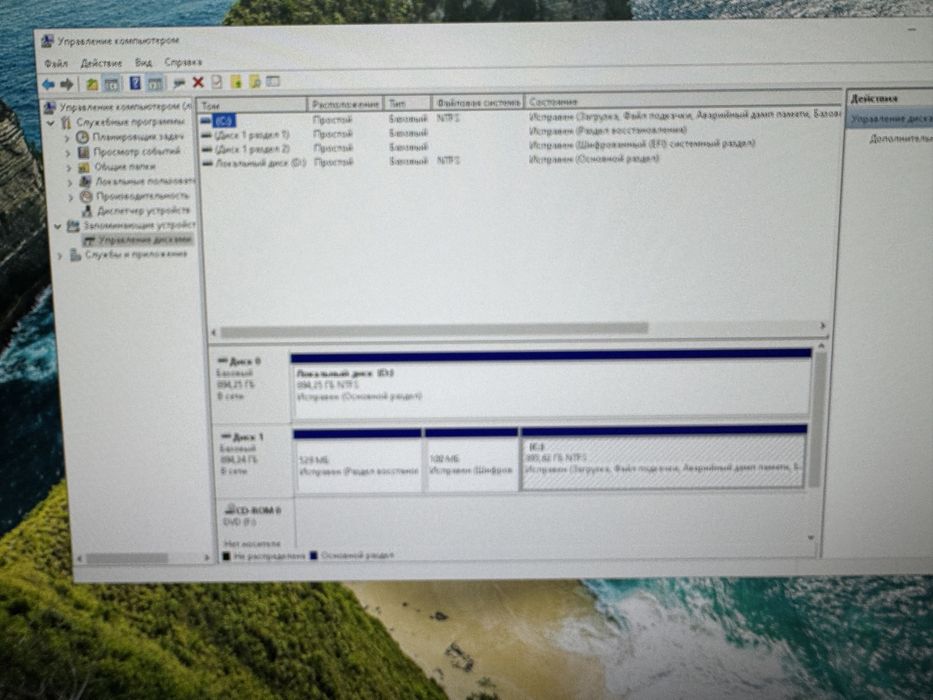Open Дополнительные действия in the Actions pane
Screen dimensions: 933x700
pyautogui.click(x=900, y=138)
